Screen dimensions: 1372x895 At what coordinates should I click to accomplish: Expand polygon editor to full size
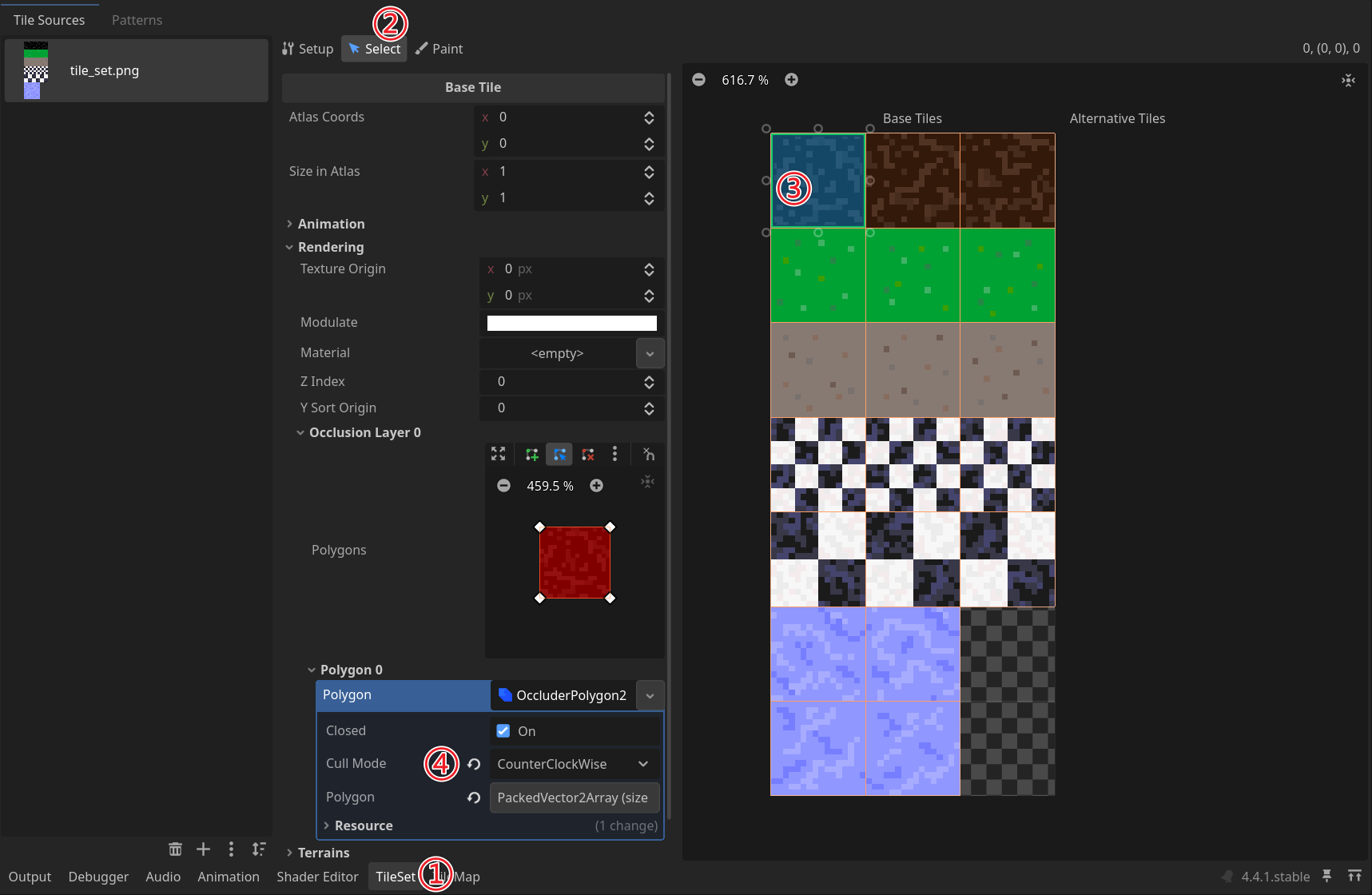(498, 454)
